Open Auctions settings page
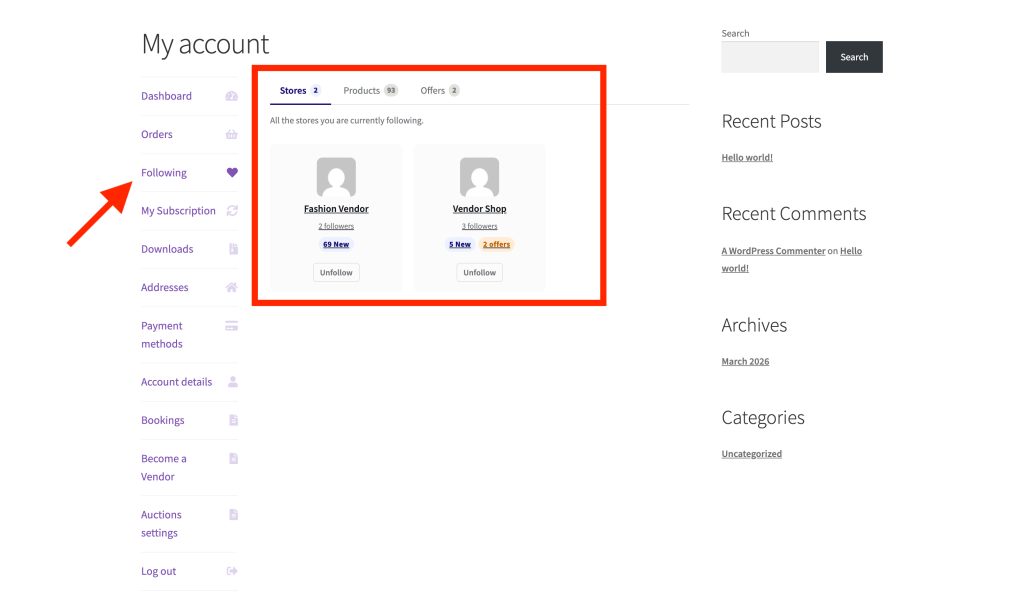The width and height of the screenshot is (1024, 616). pos(161,524)
